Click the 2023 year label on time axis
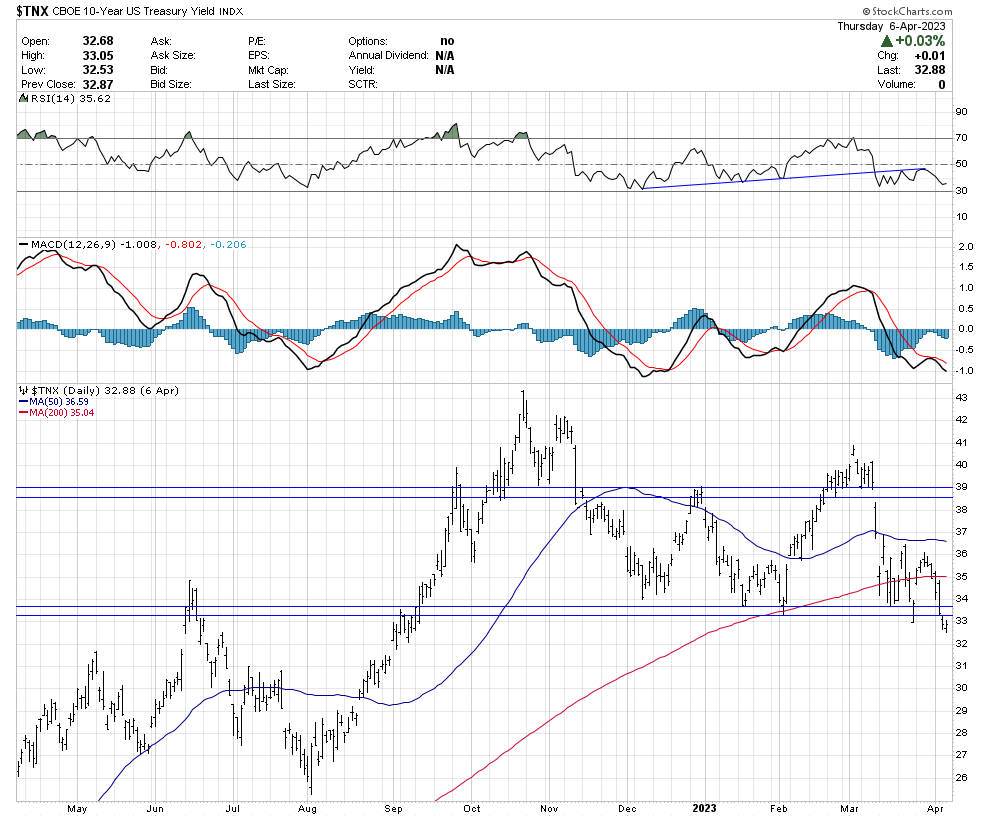 coord(704,808)
